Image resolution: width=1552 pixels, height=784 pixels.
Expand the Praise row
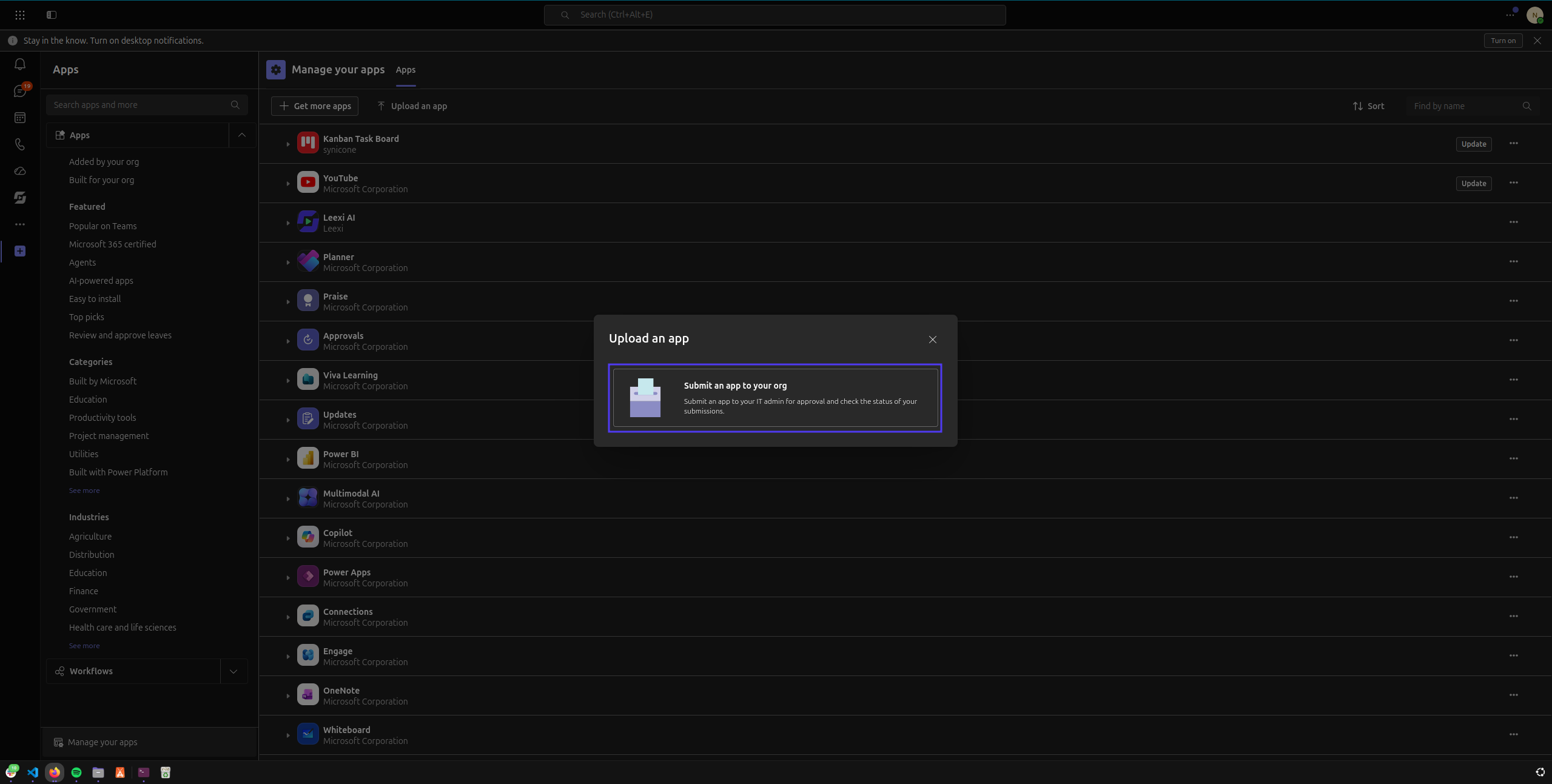pos(287,302)
